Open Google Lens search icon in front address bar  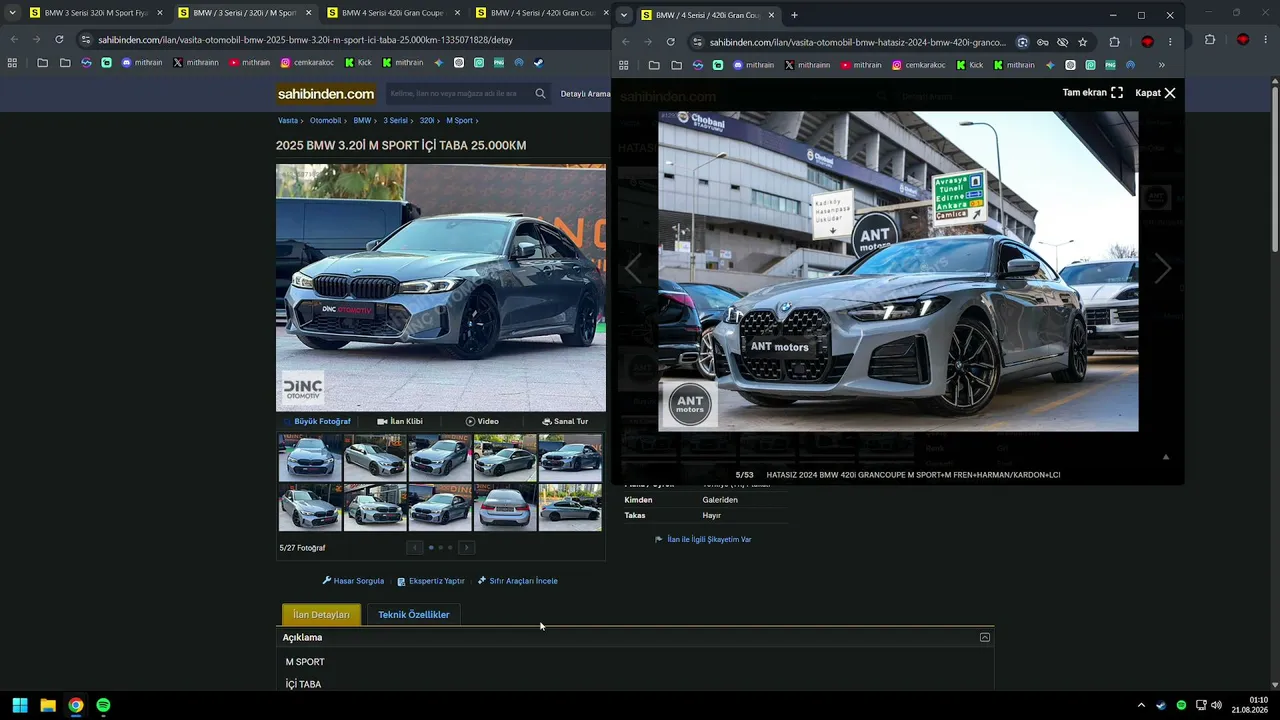coord(1022,42)
